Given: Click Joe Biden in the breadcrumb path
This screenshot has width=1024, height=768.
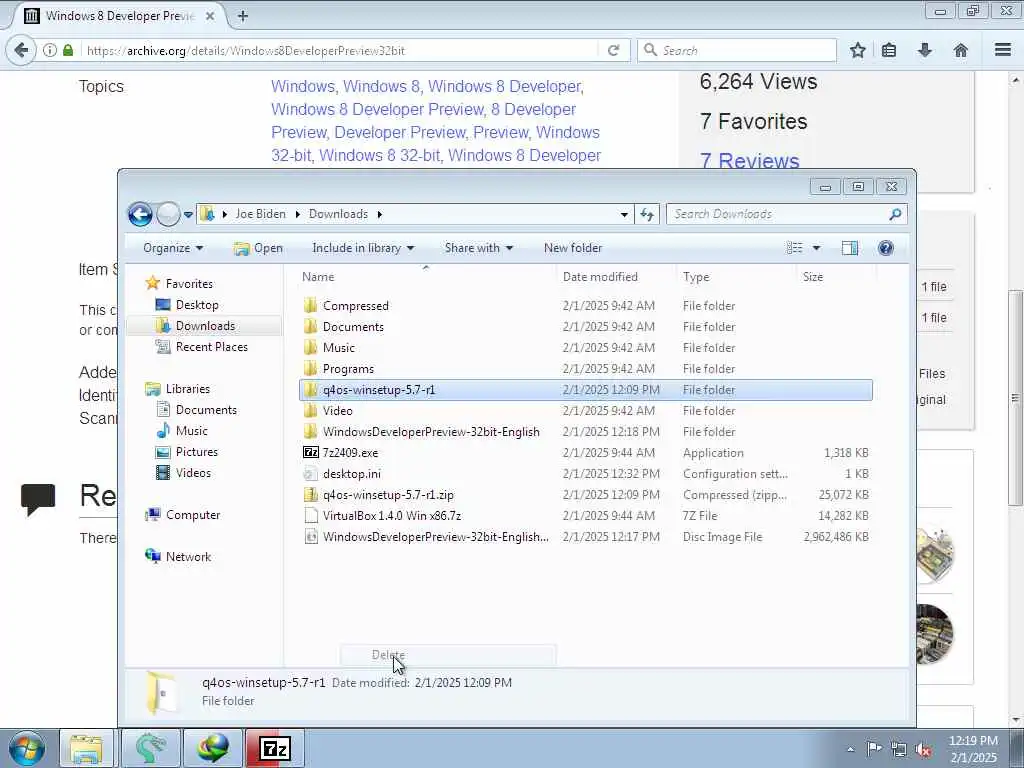Looking at the screenshot, I should [x=261, y=214].
